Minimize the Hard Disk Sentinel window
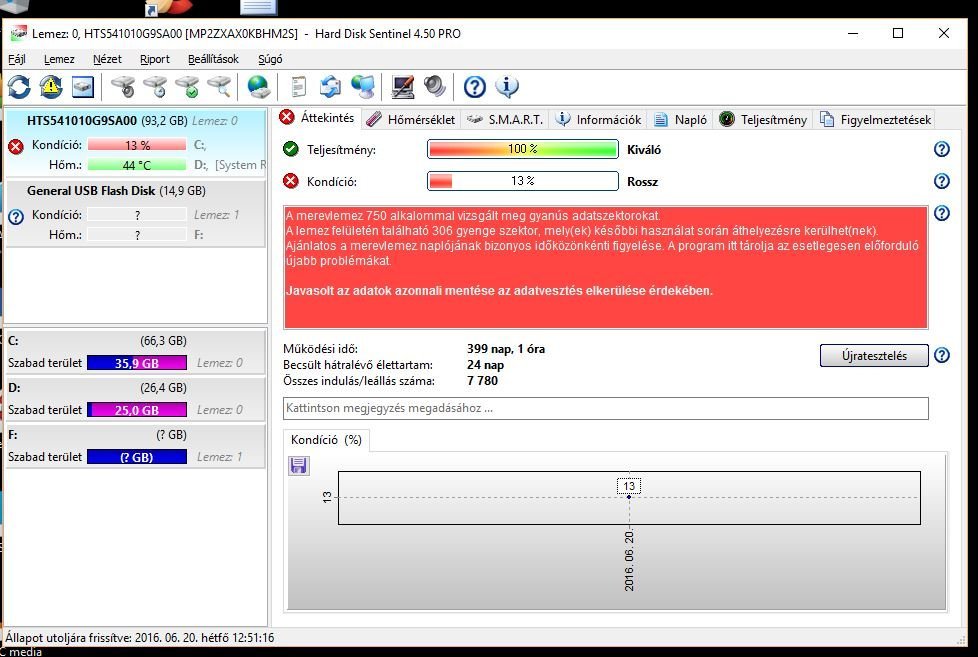This screenshot has height=657, width=978. tap(853, 33)
